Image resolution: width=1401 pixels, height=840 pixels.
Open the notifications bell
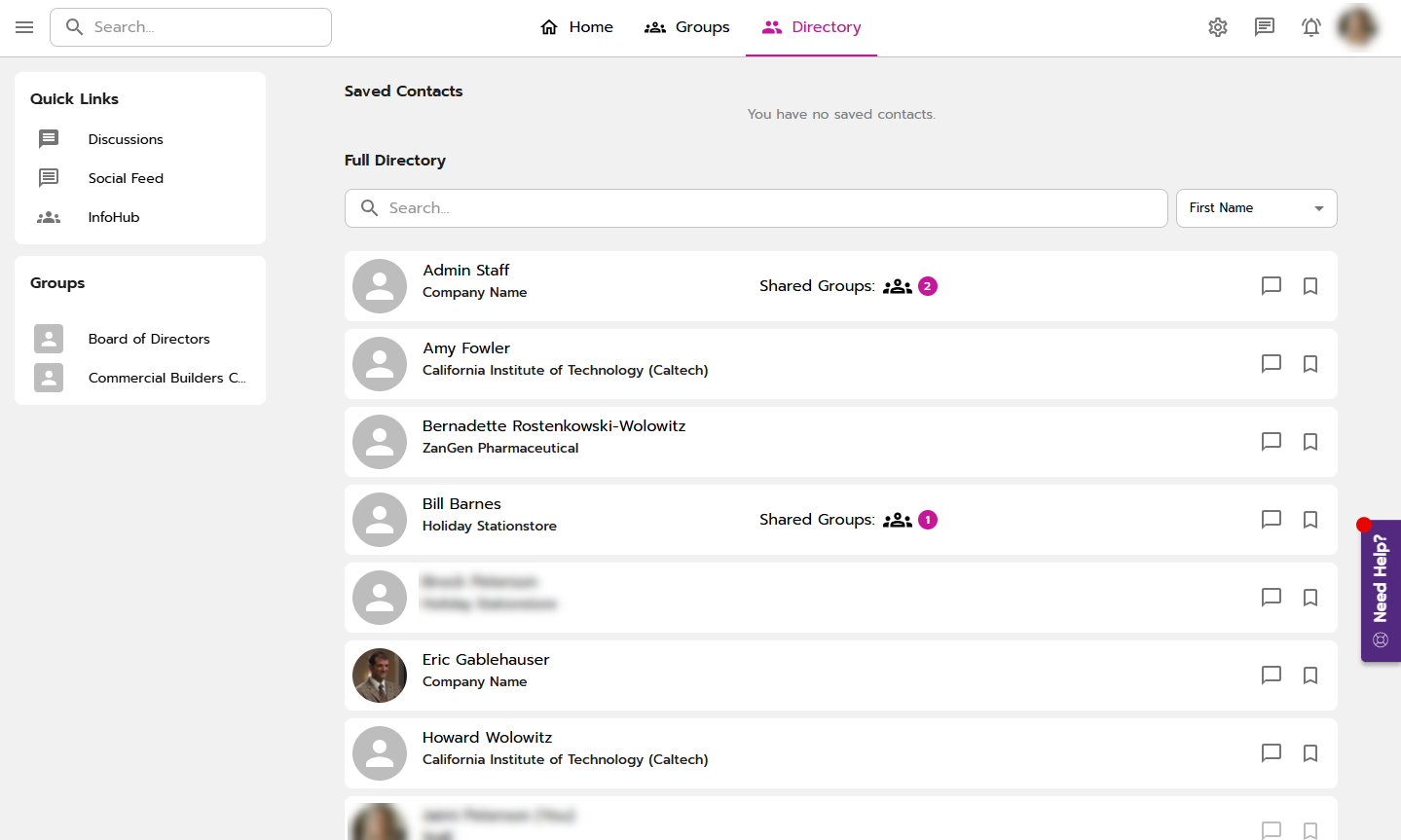click(x=1311, y=27)
